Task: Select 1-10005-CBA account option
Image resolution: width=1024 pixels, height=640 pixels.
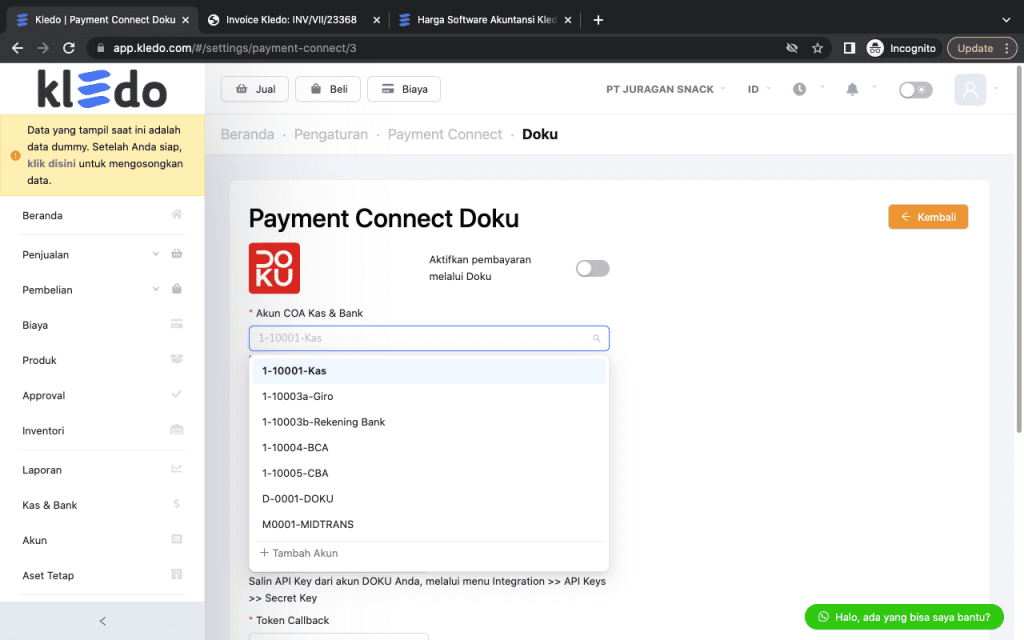Action: pos(429,473)
